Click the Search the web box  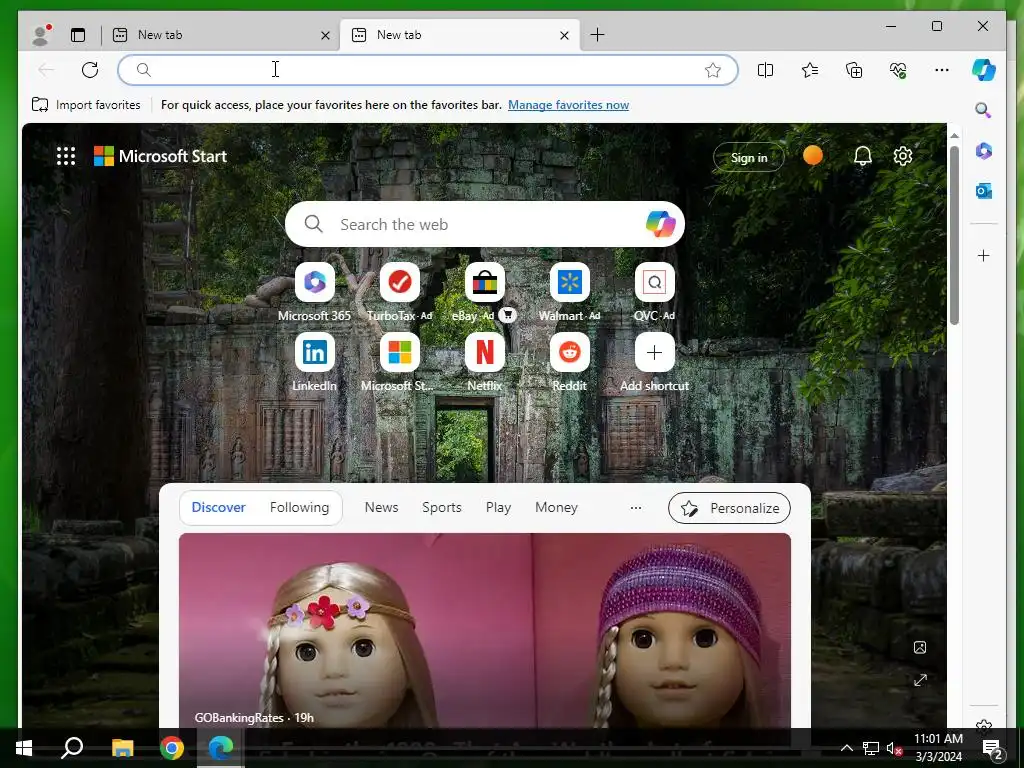point(485,224)
